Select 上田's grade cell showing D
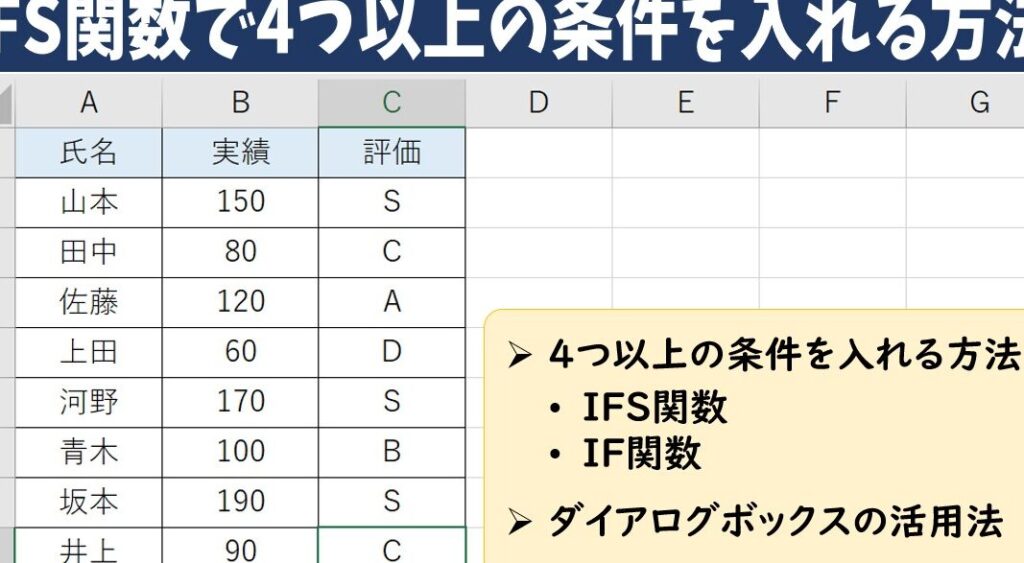The image size is (1024, 563). (x=392, y=352)
